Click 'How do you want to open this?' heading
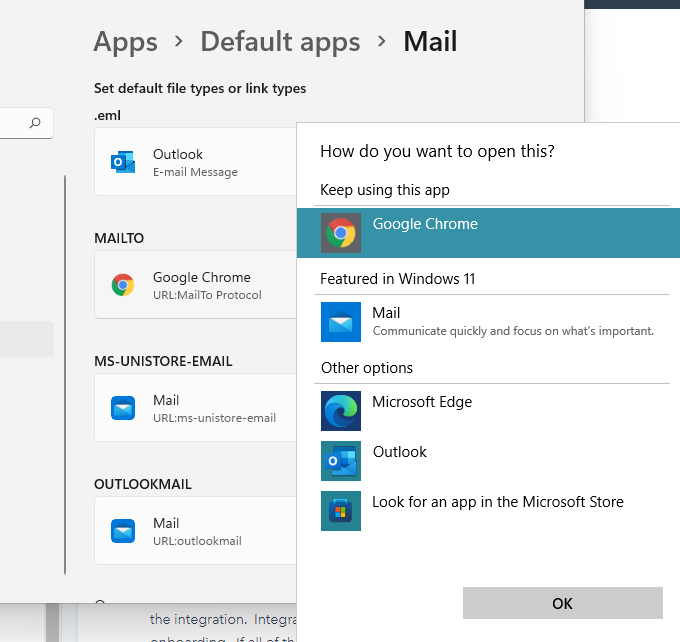Viewport: 680px width, 642px height. point(437,151)
